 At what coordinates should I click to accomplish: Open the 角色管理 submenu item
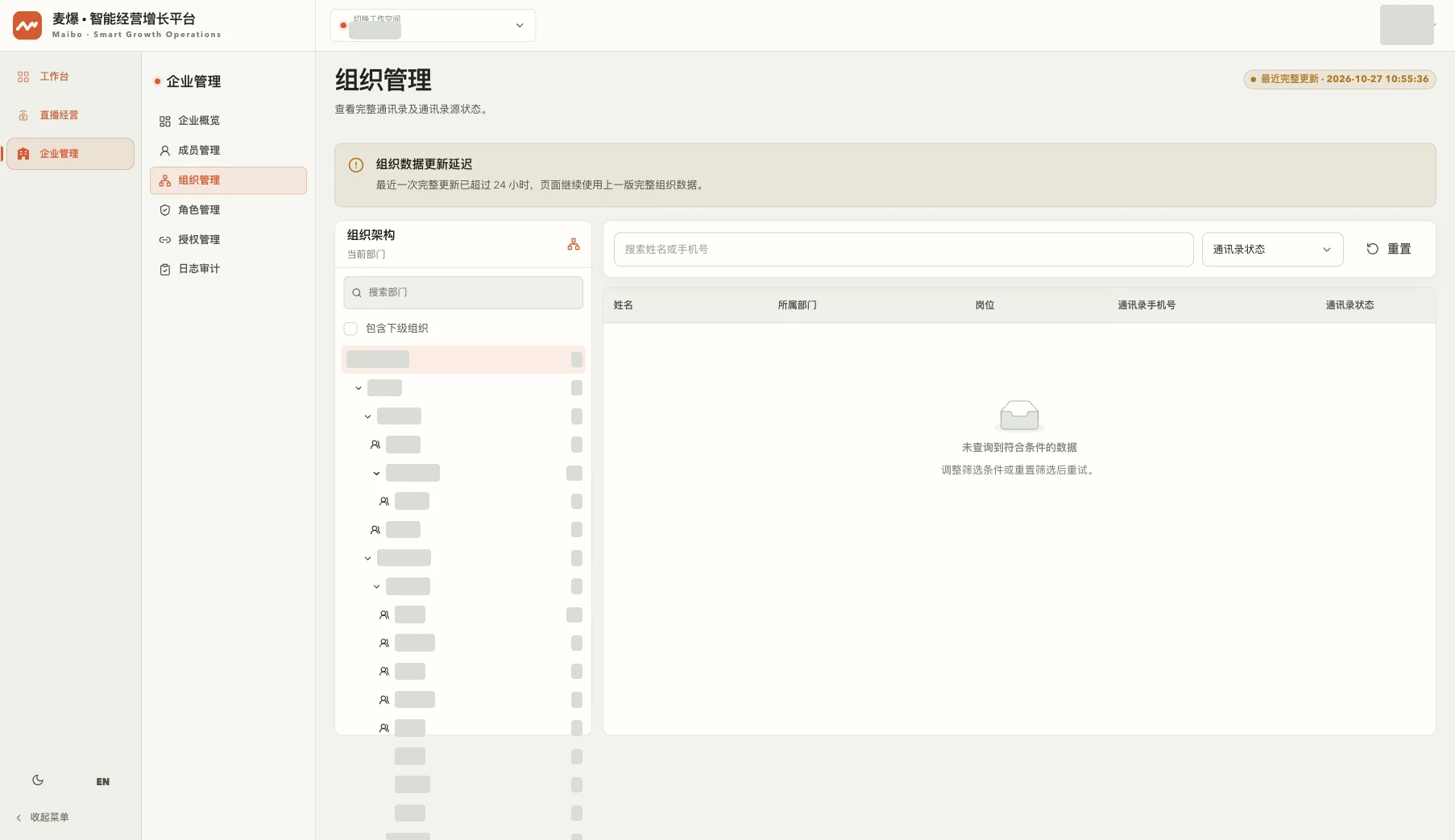click(228, 210)
